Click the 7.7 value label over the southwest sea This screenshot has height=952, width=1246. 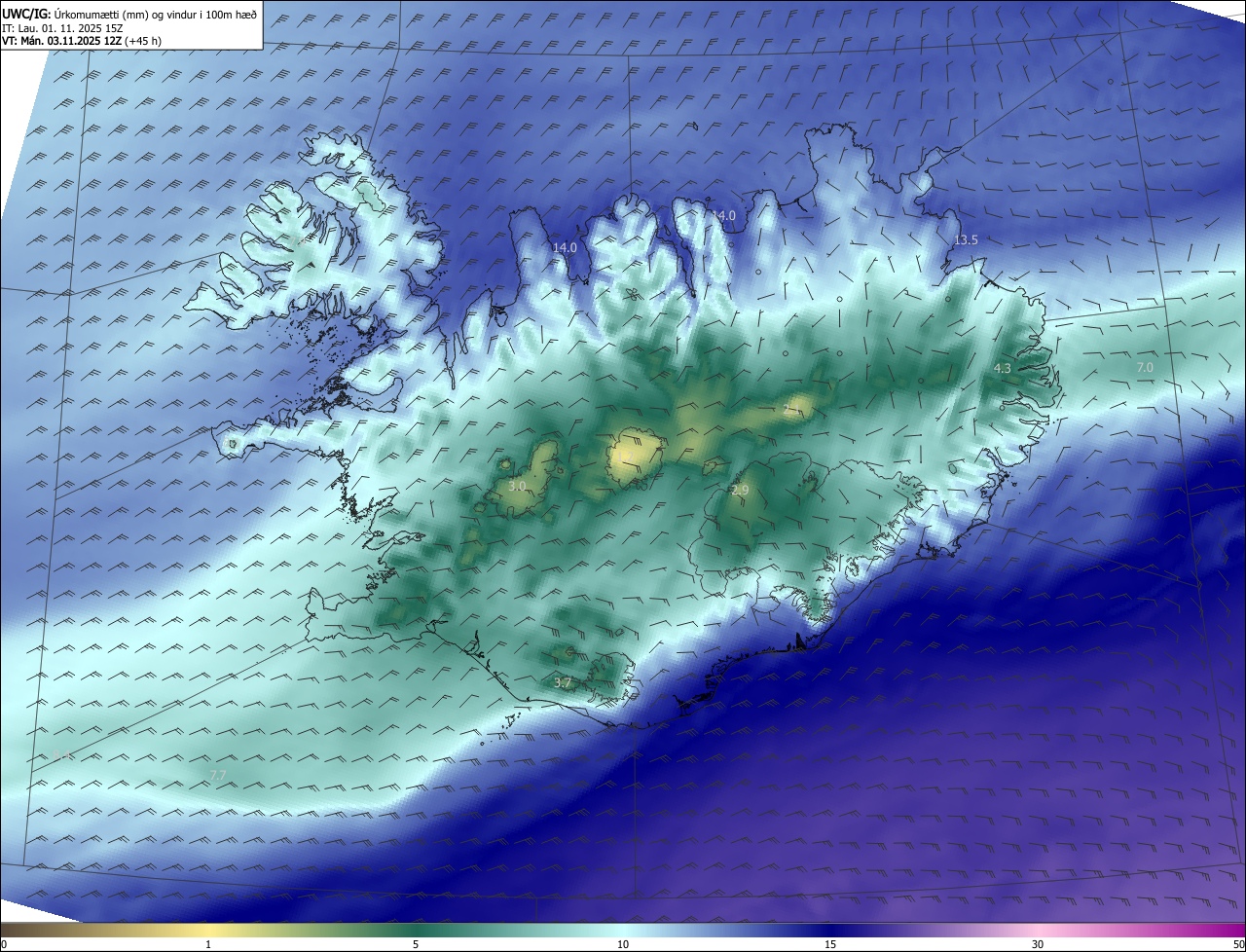pyautogui.click(x=218, y=775)
